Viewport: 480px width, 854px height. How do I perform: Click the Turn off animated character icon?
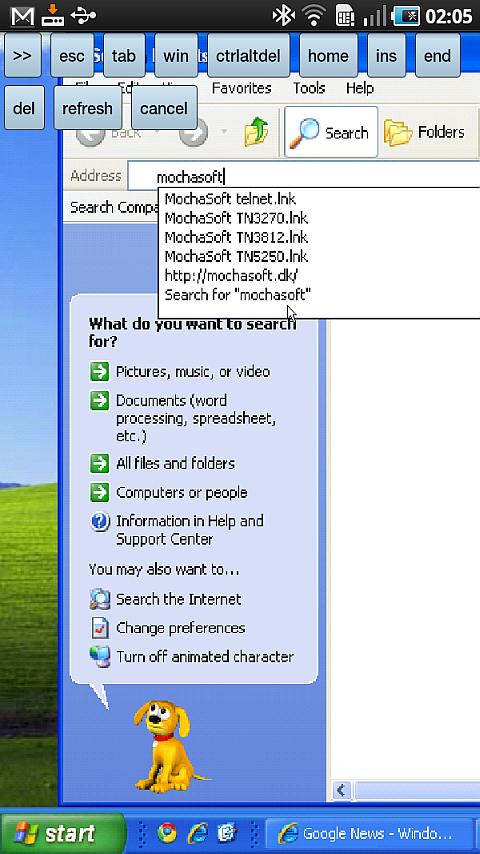point(99,657)
